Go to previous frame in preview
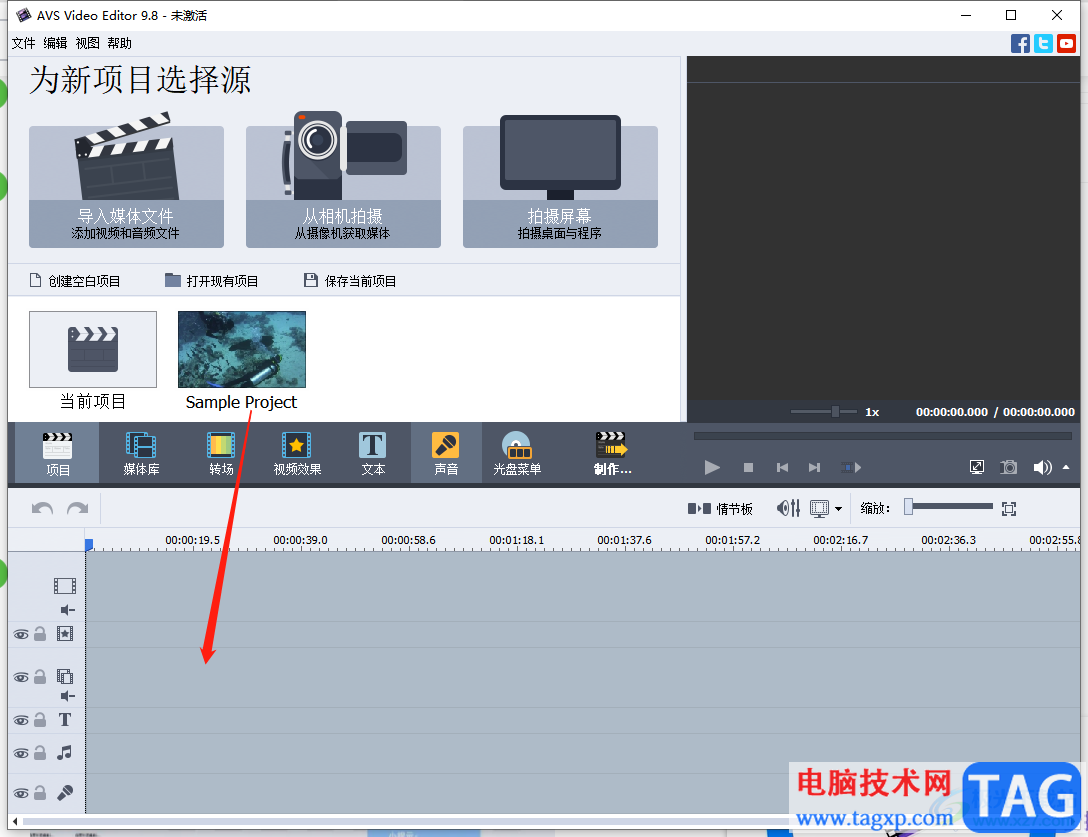1088x837 pixels. (x=782, y=467)
